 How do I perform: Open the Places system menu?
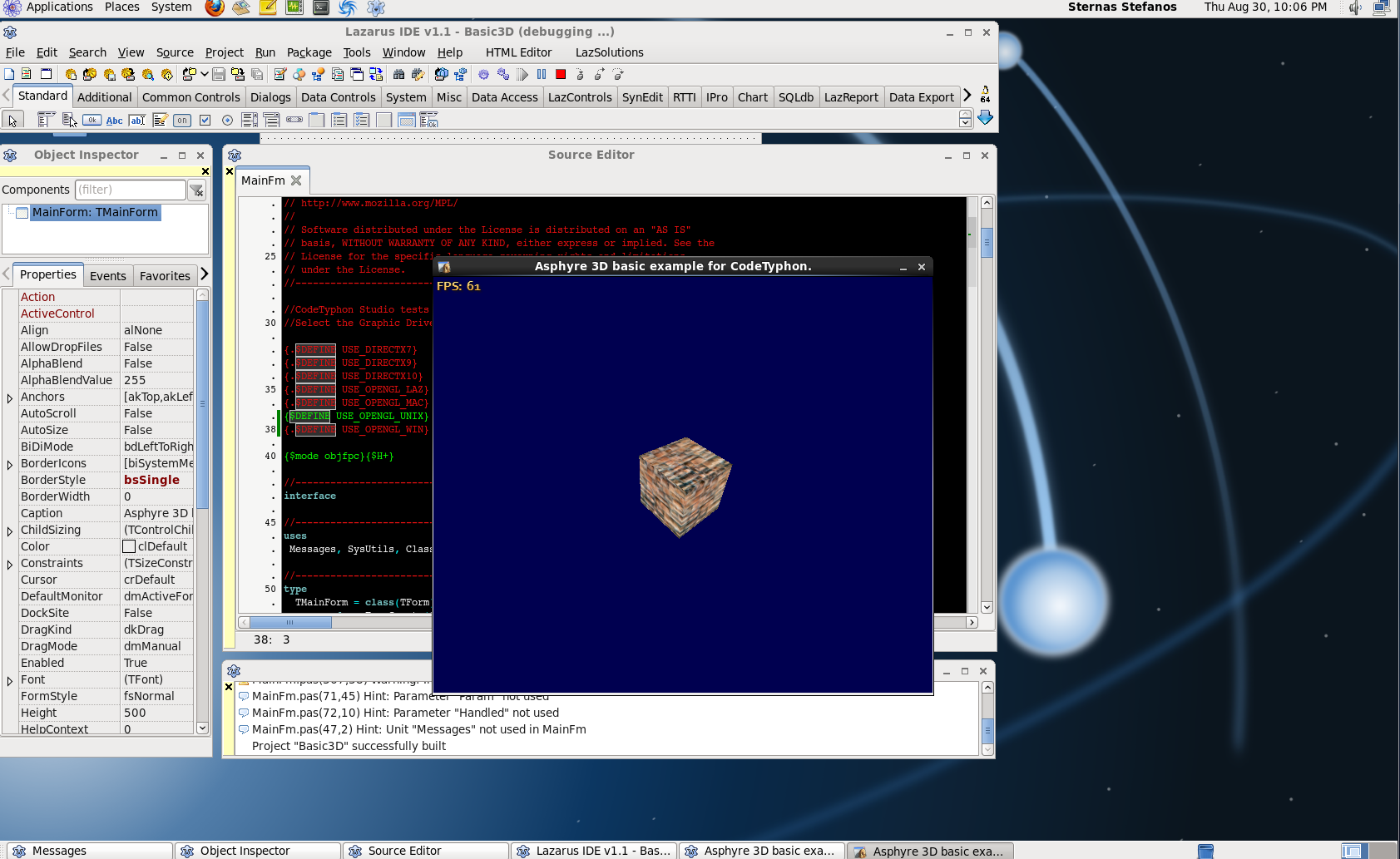[x=121, y=7]
